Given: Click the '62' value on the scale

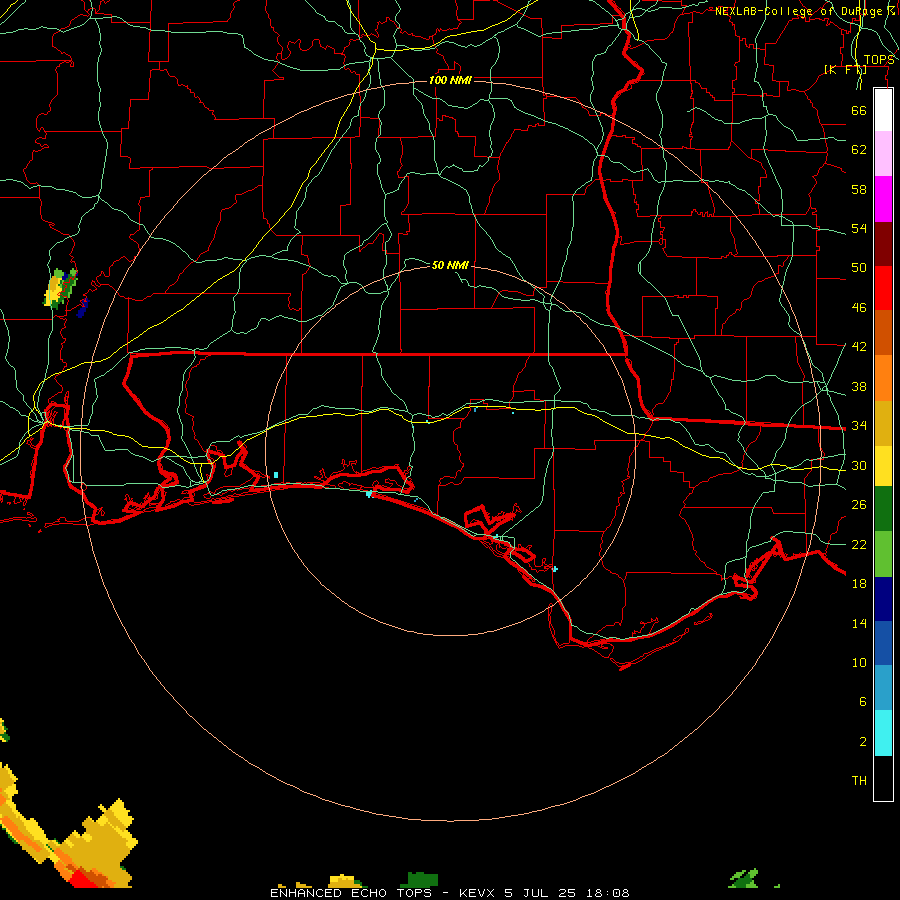Looking at the screenshot, I should (859, 150).
